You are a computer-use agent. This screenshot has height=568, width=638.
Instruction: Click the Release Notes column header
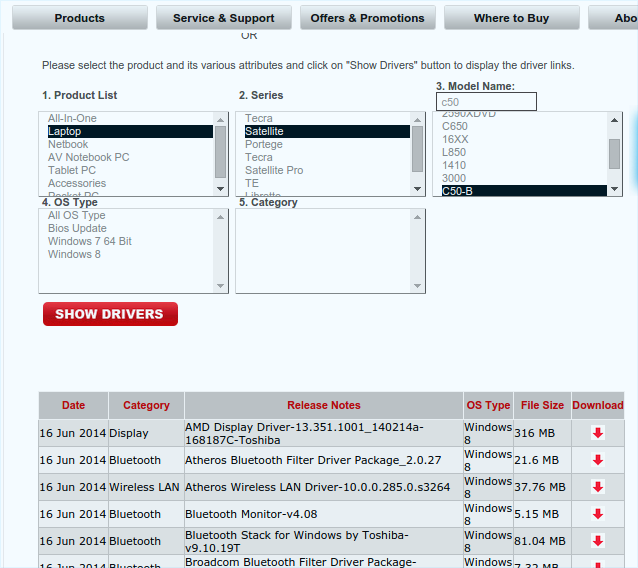[x=324, y=405]
